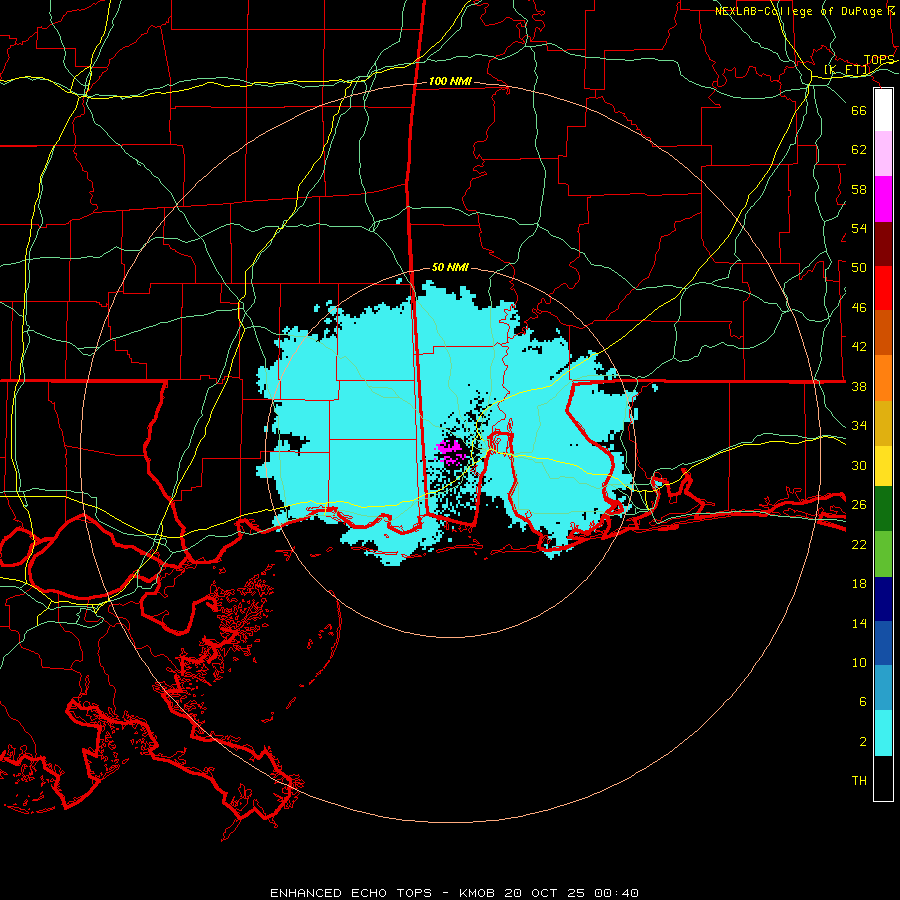Click the black TH legend swatch

pos(883,778)
